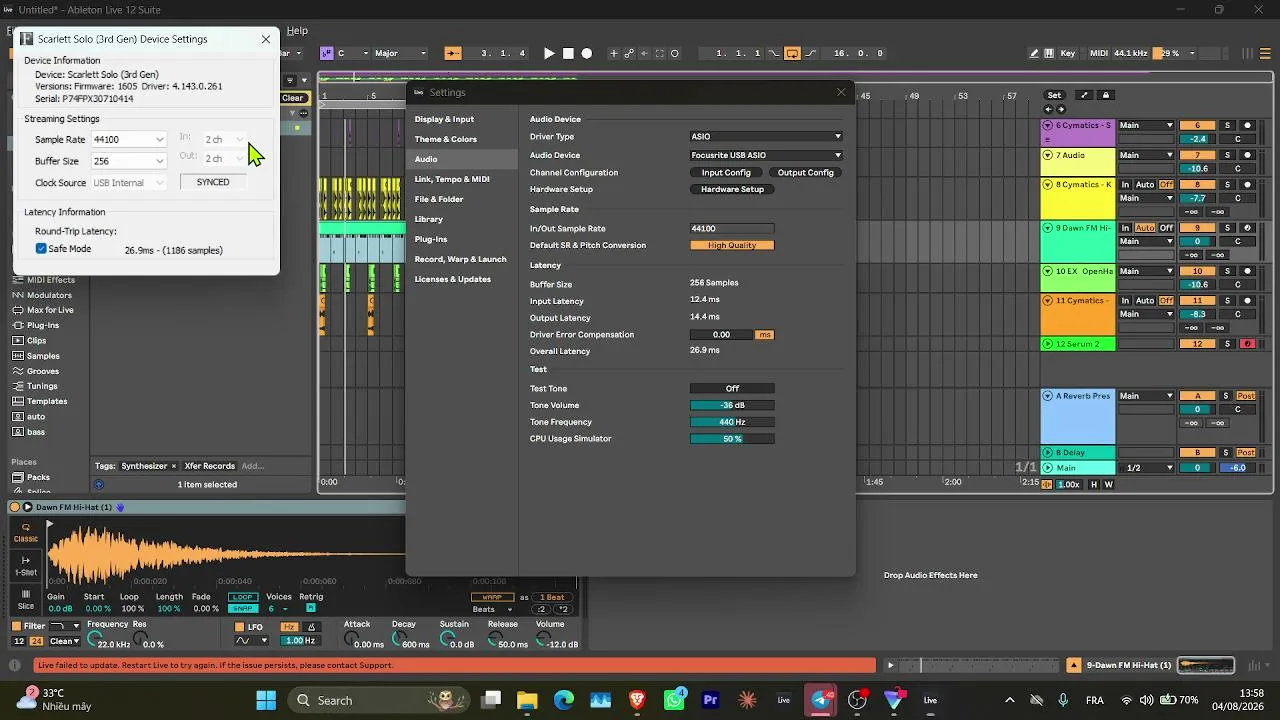Open the Display & Input settings tab
This screenshot has width=1280, height=720.
pyautogui.click(x=444, y=119)
